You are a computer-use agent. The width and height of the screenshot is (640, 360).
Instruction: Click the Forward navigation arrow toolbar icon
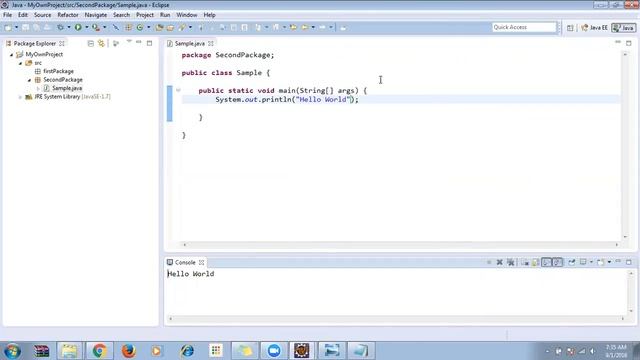(x=322, y=27)
